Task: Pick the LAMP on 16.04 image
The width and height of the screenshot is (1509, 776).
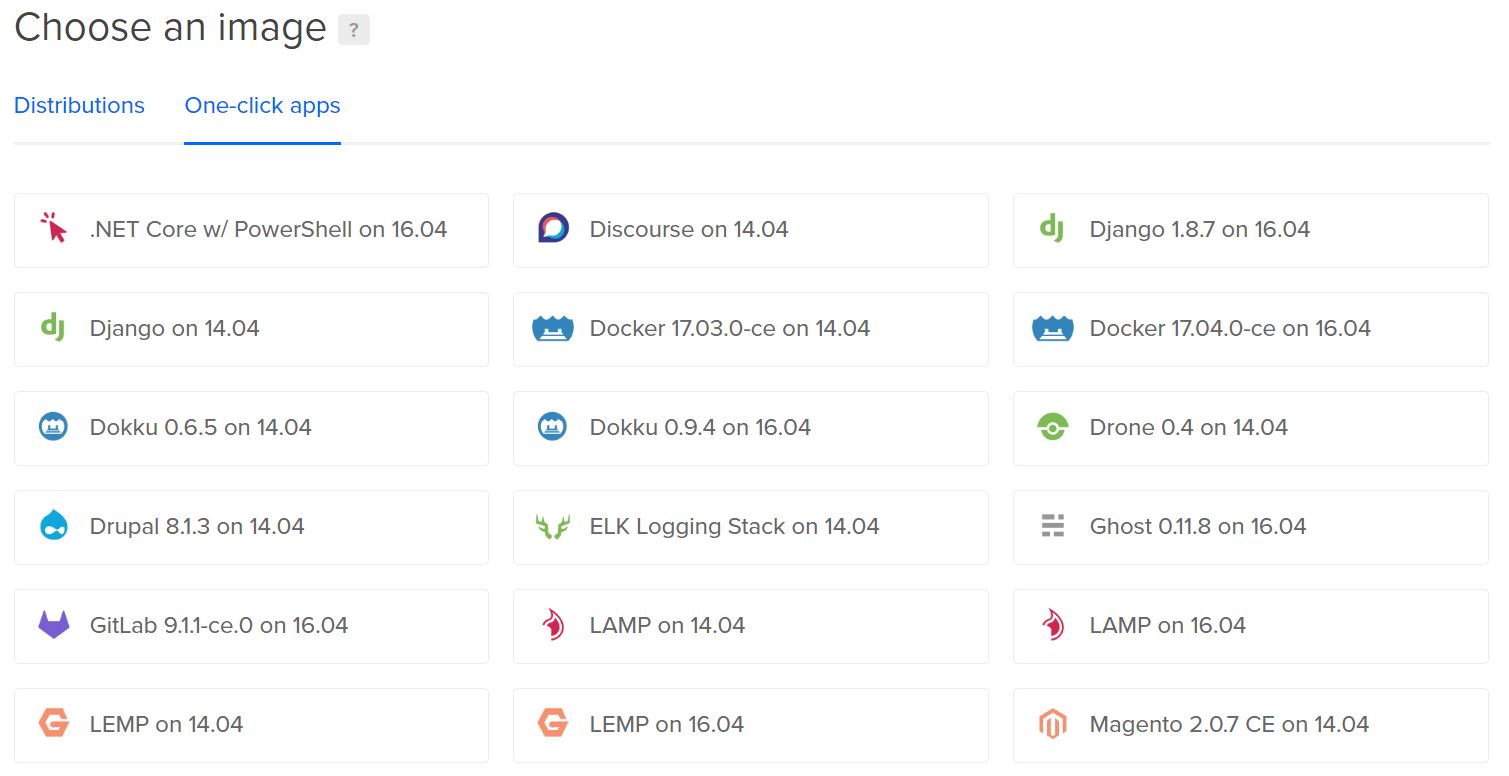Action: (1251, 626)
